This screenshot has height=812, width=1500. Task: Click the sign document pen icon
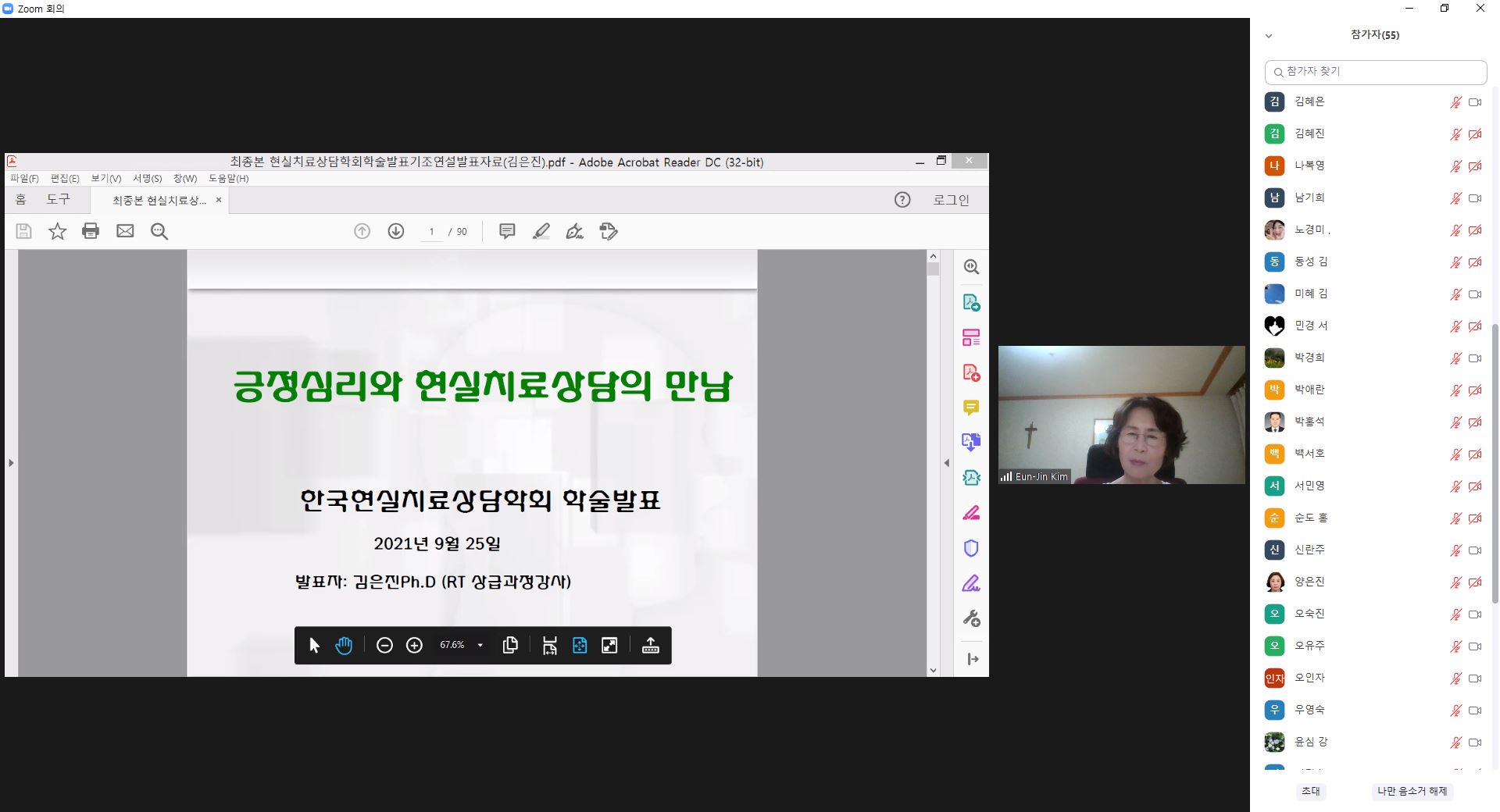click(574, 231)
